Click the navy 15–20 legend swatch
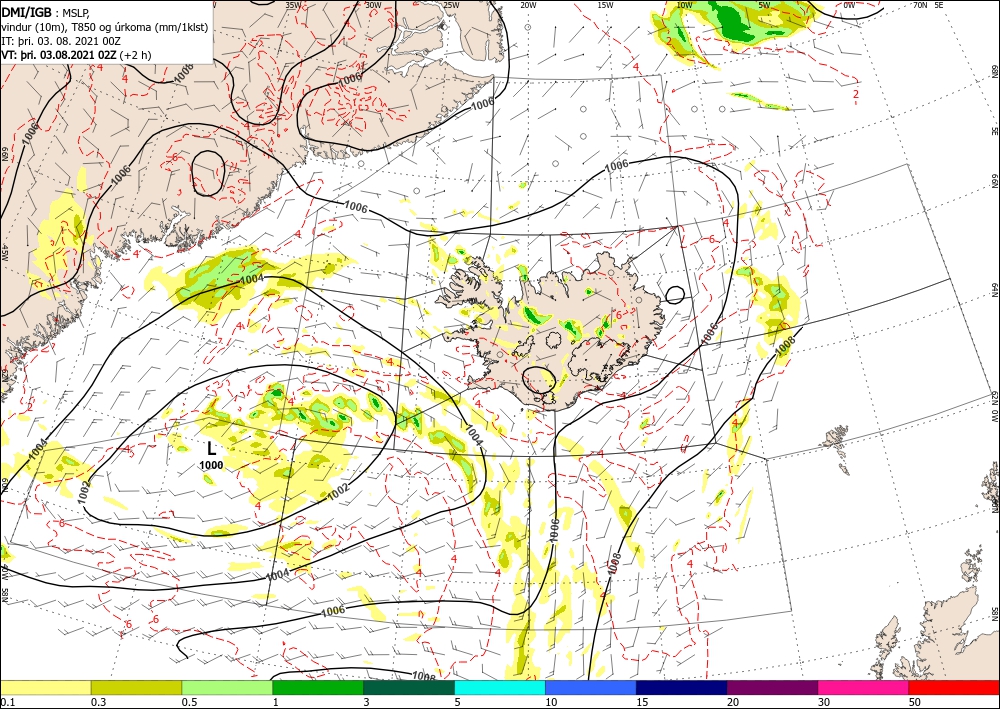This screenshot has height=709, width=1000. pos(681,688)
